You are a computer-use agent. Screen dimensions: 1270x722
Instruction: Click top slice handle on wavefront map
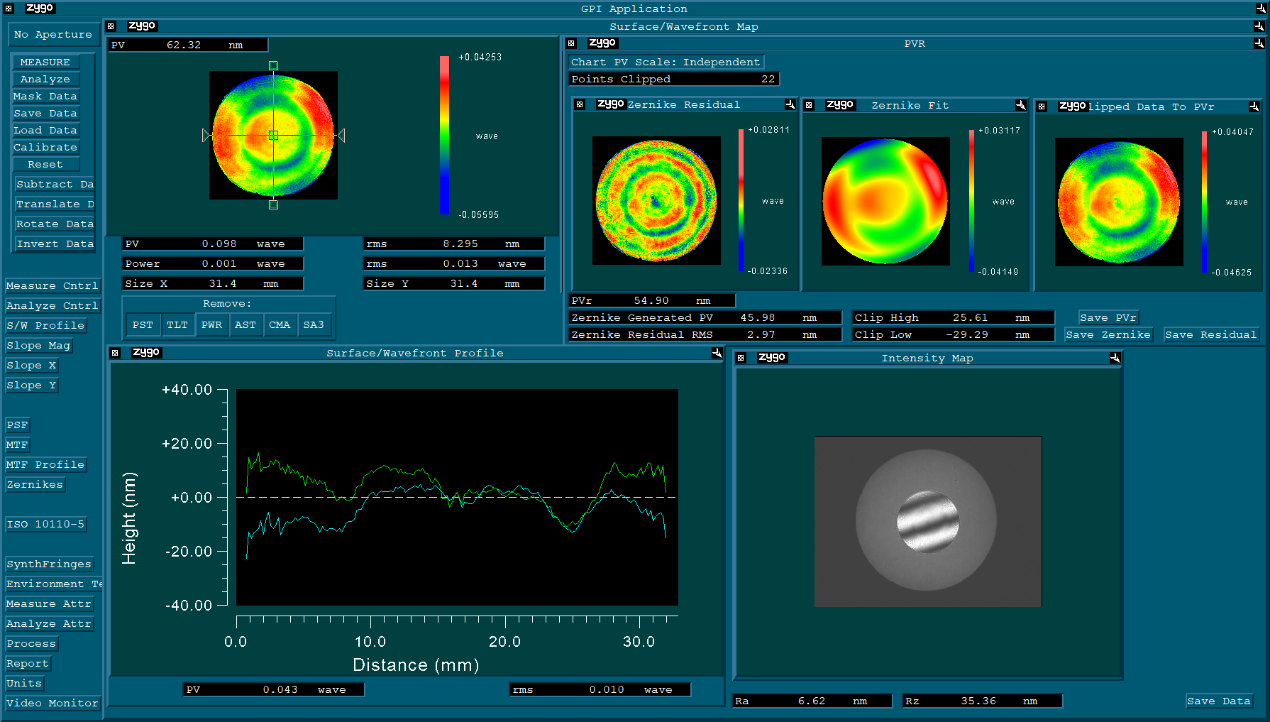273,65
